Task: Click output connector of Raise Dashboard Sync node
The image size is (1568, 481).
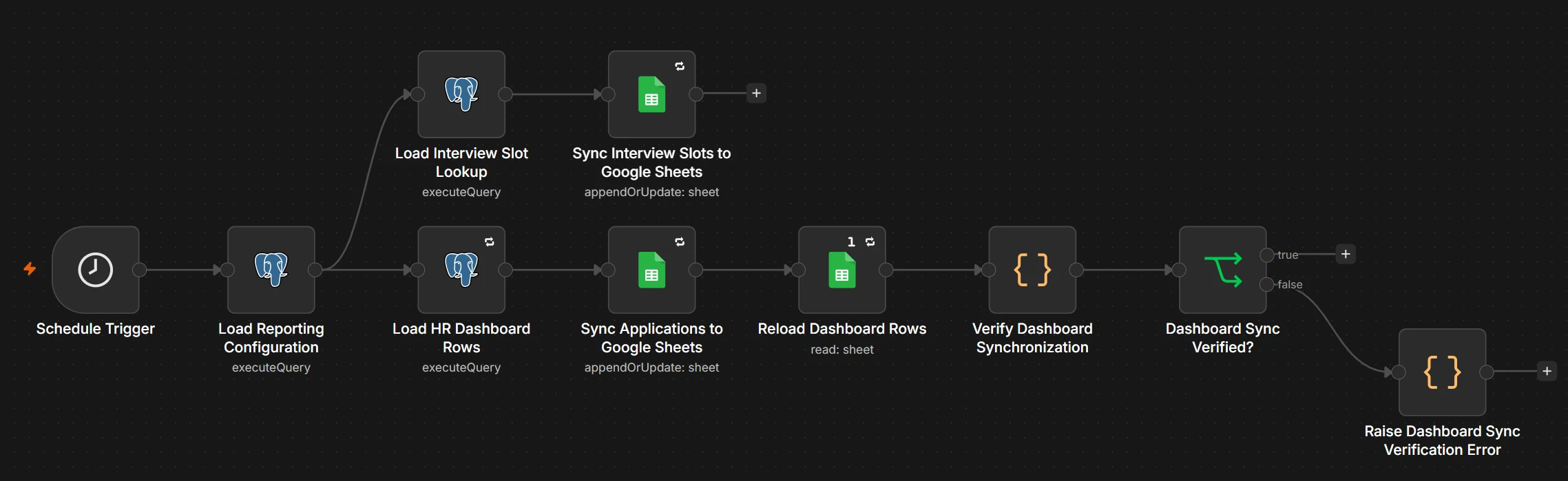Action: (1486, 372)
